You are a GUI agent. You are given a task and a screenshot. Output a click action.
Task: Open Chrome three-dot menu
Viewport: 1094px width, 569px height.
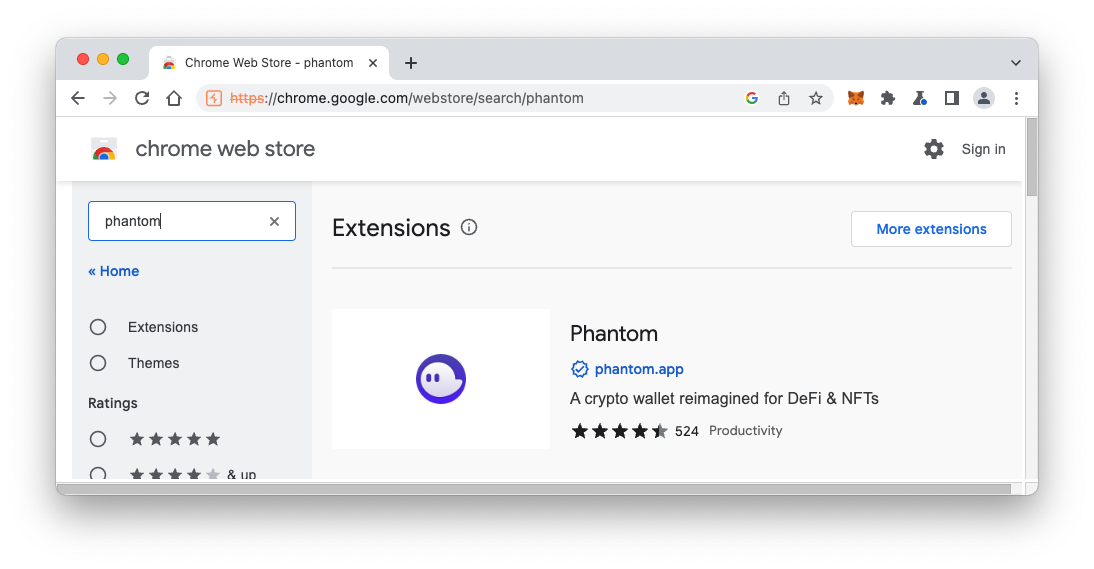(x=1016, y=98)
